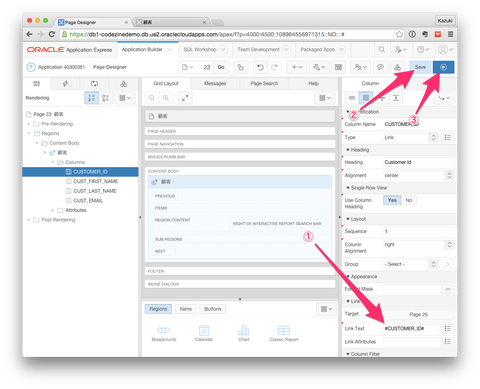Open the Type dropdown showing Link

[410, 137]
